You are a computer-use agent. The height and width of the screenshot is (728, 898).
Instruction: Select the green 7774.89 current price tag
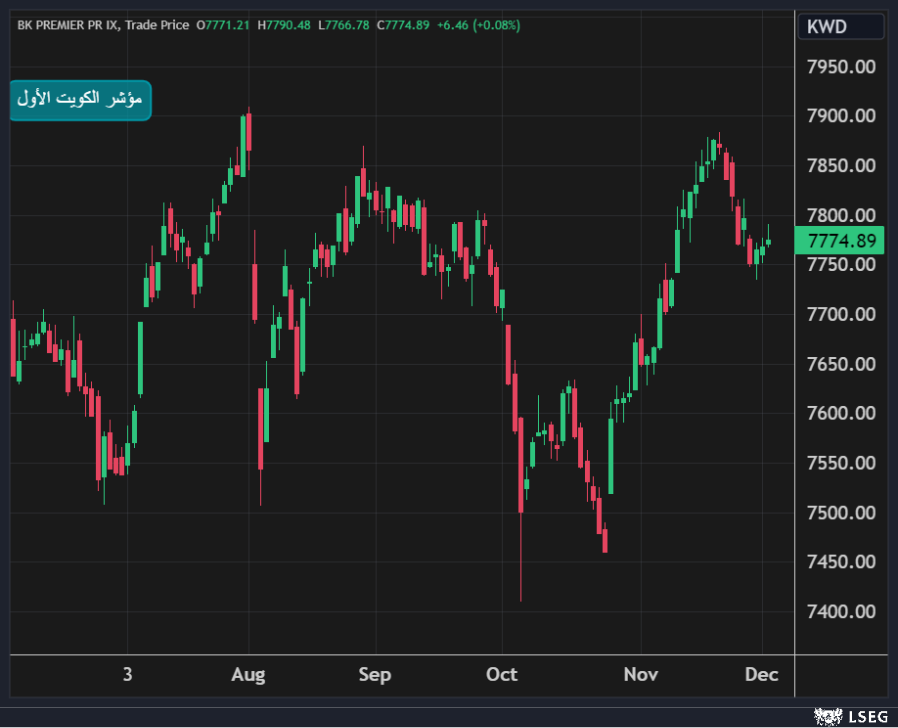click(x=840, y=240)
